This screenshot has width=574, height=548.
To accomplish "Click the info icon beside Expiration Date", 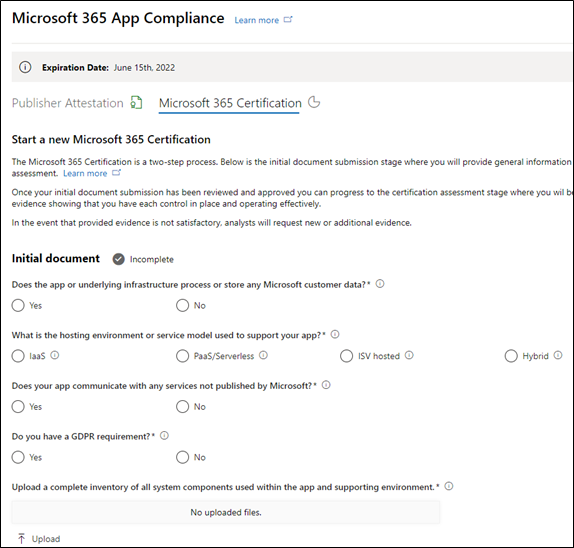I will pyautogui.click(x=25, y=67).
